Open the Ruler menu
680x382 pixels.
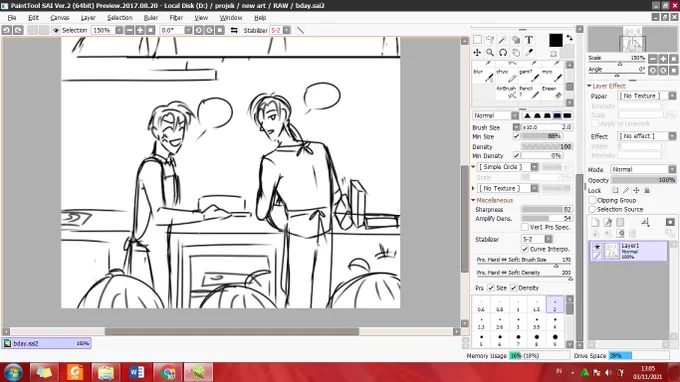coord(150,18)
